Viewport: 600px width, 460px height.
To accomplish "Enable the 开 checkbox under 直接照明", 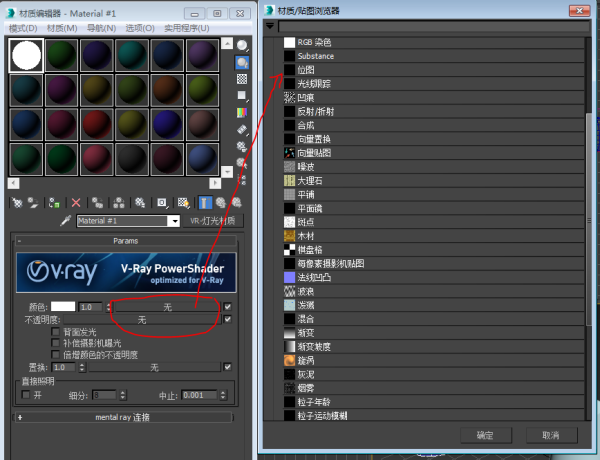I will pyautogui.click(x=26, y=395).
